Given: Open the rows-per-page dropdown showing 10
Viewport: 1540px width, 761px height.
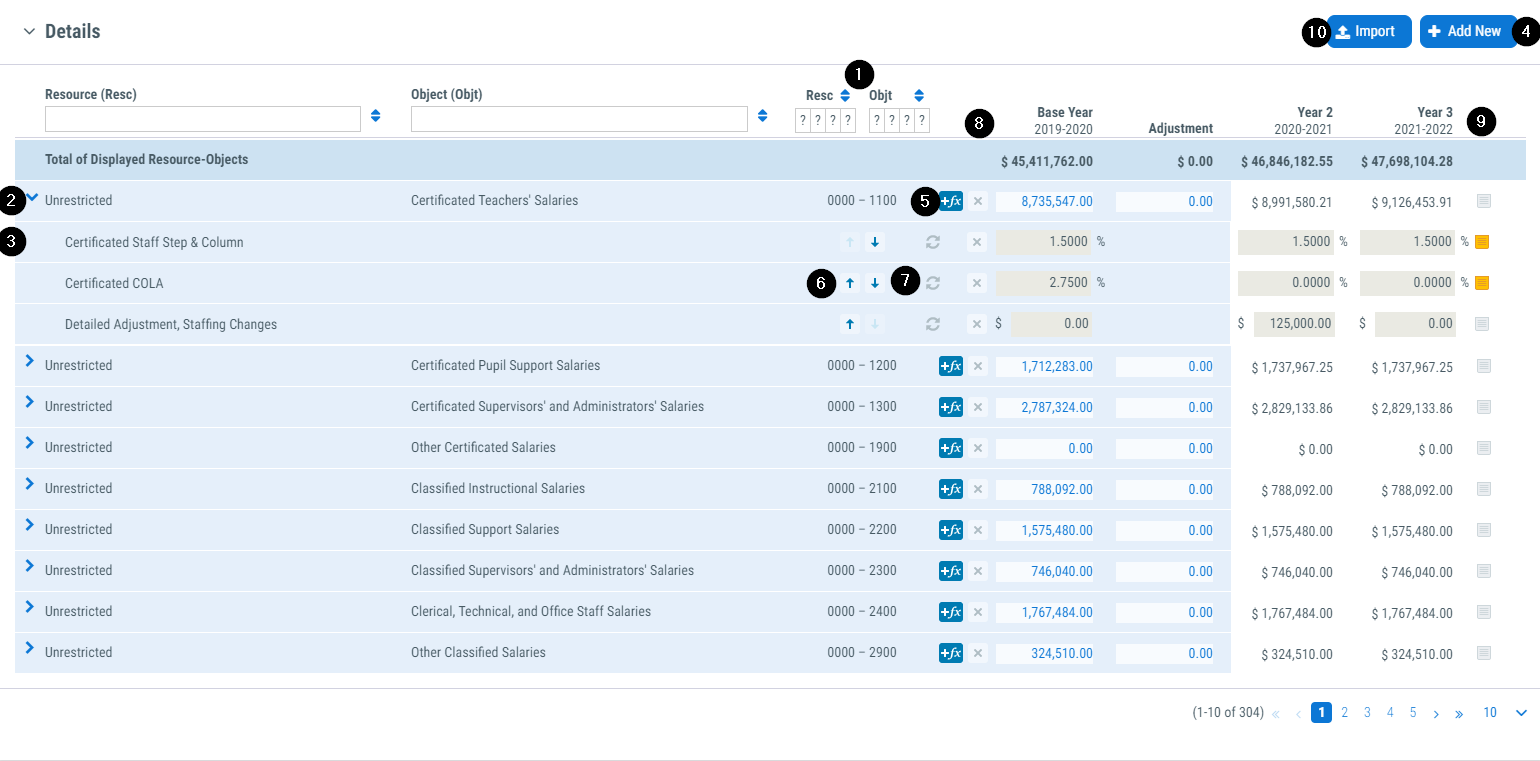Looking at the screenshot, I should (1505, 713).
